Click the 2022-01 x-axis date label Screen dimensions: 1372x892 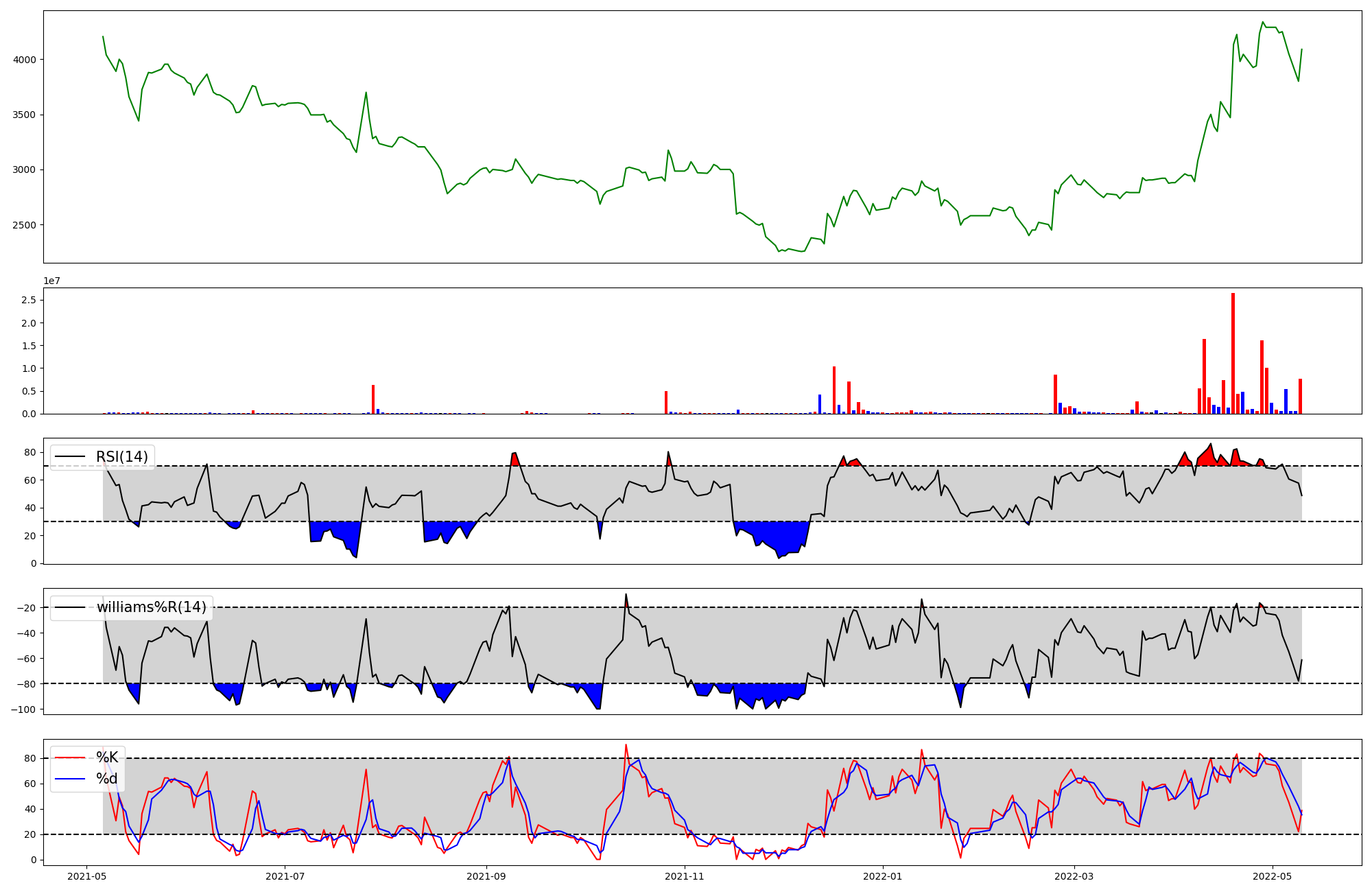[883, 876]
